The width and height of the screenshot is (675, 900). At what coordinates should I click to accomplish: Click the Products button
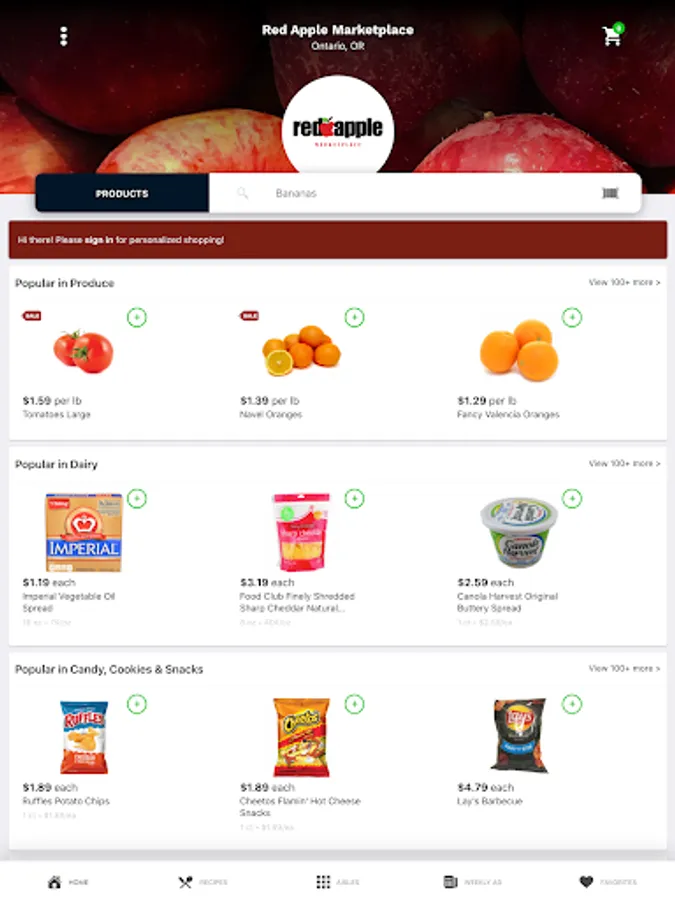(122, 193)
